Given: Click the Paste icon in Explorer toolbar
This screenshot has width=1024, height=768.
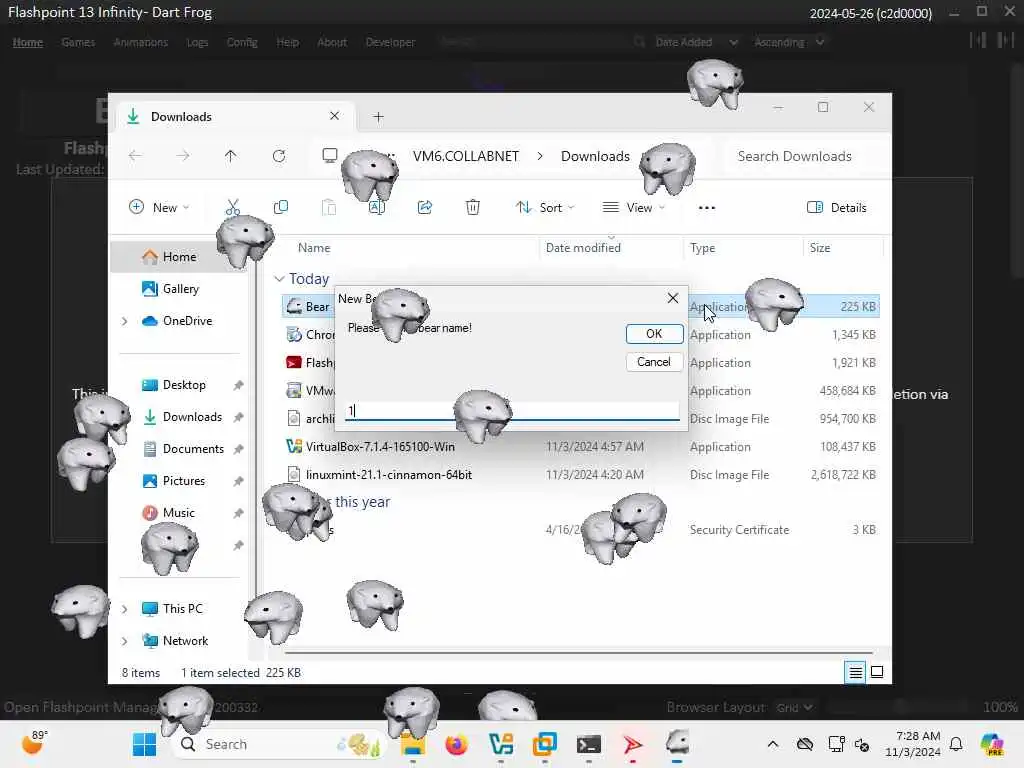Looking at the screenshot, I should point(329,208).
